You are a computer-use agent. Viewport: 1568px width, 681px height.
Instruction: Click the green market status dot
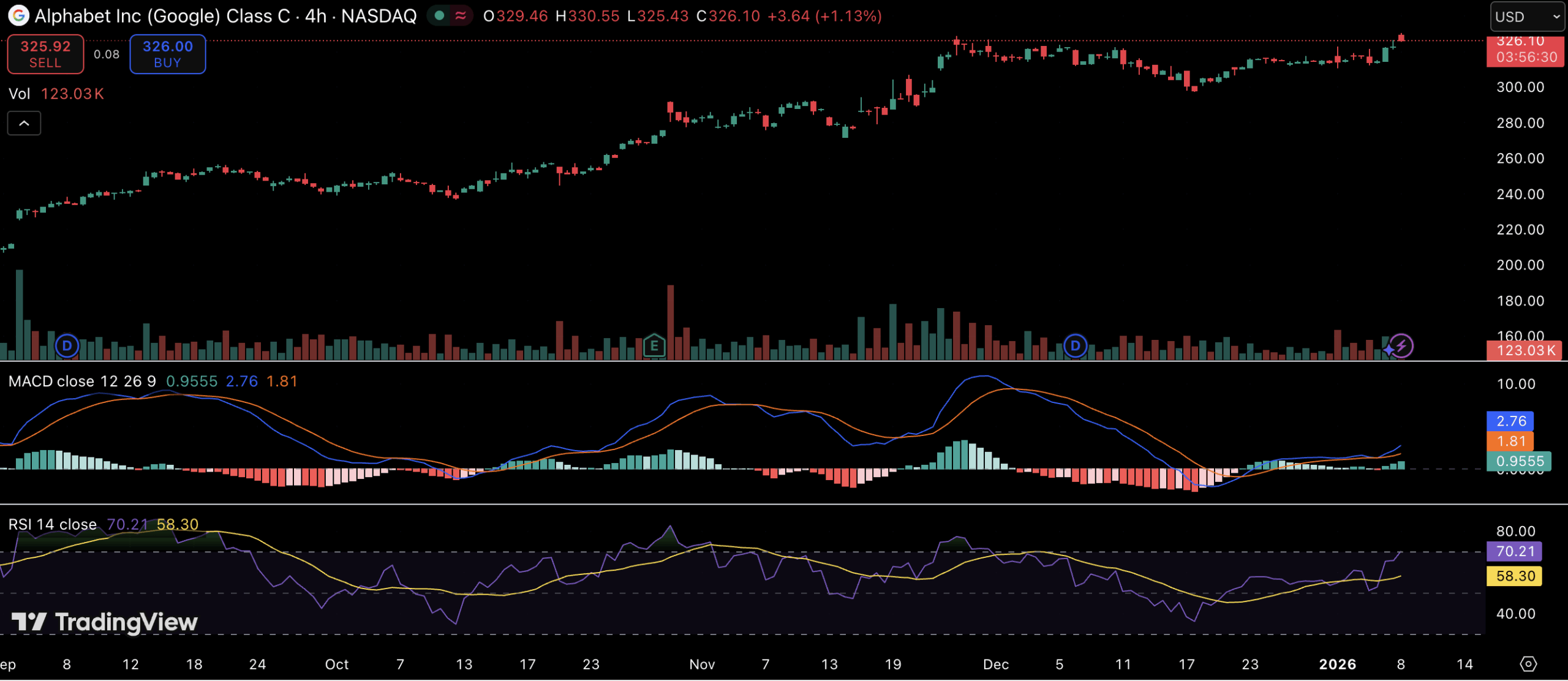pyautogui.click(x=439, y=15)
